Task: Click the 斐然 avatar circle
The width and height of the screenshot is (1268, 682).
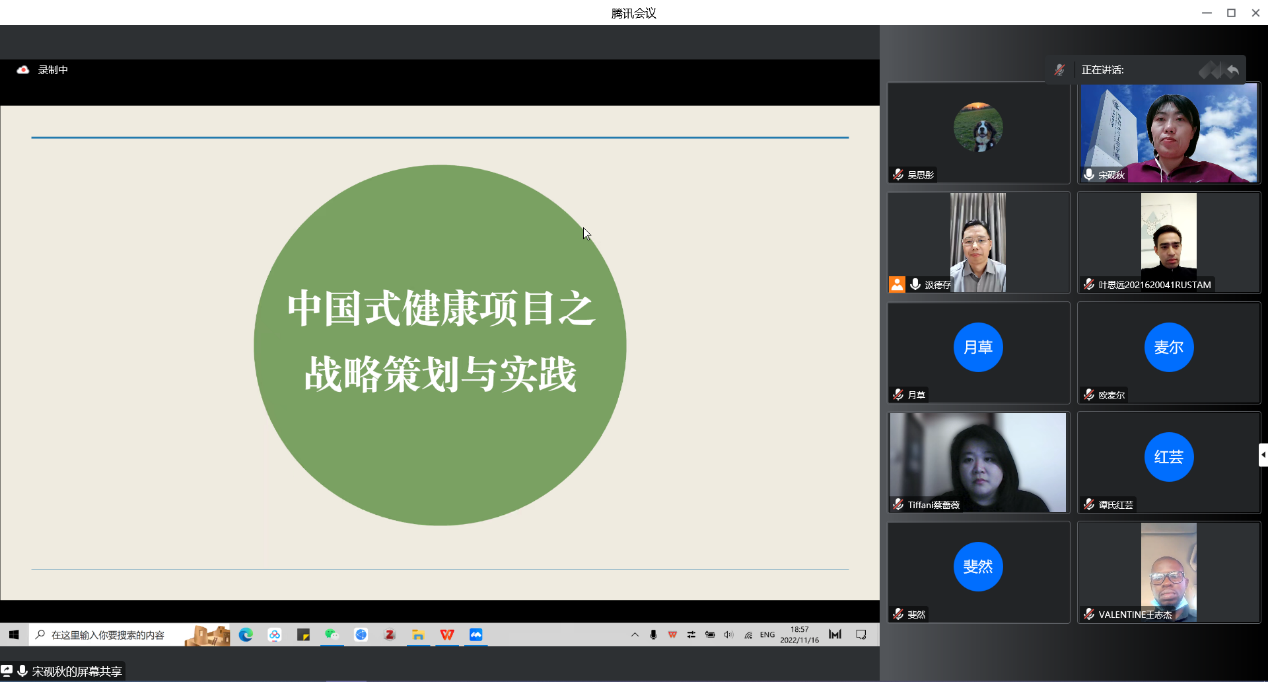Action: coord(978,567)
